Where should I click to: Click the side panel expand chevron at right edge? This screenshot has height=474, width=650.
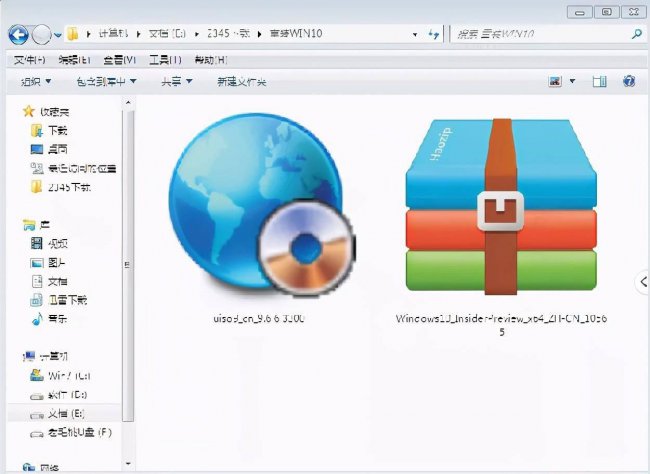(643, 282)
